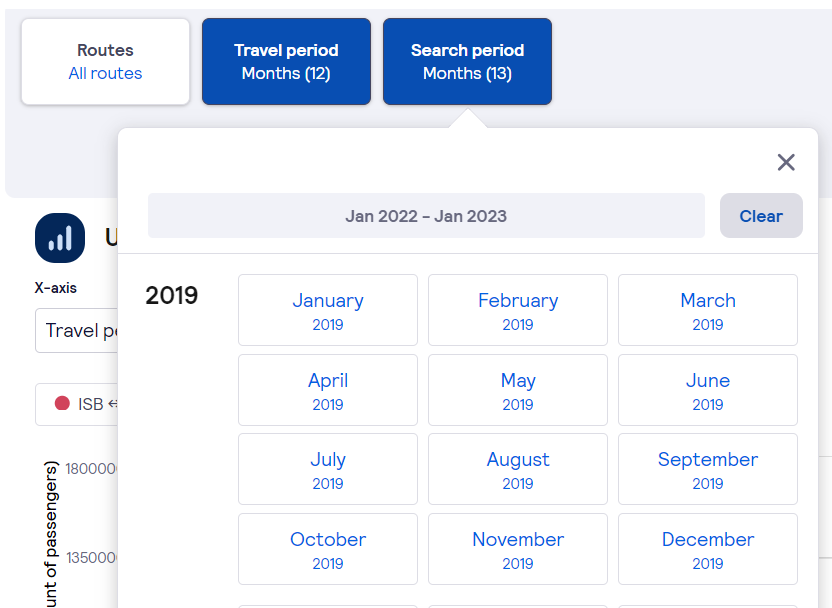Click the red ISB route dot
832x608 pixels.
[x=62, y=403]
